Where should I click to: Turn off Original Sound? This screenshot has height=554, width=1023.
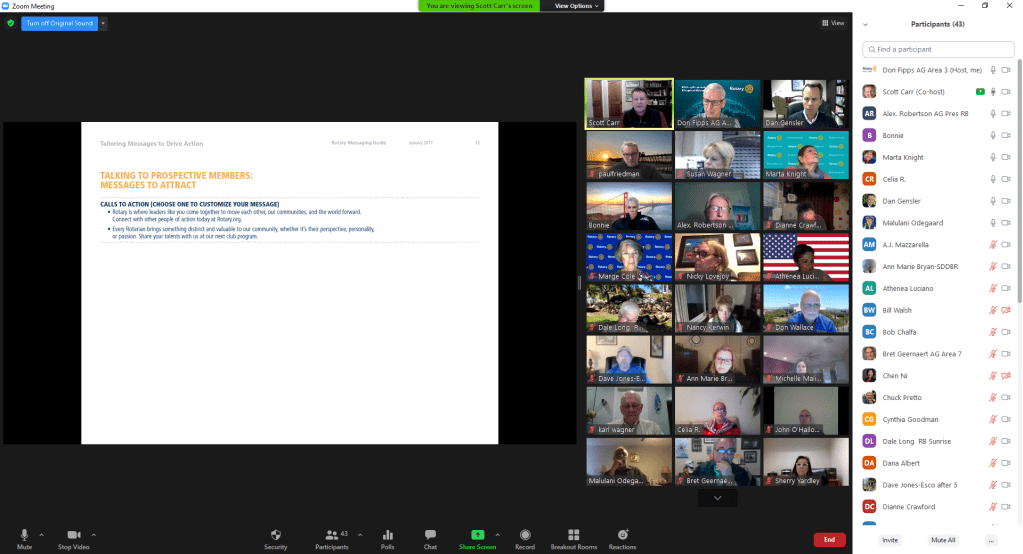coord(60,23)
